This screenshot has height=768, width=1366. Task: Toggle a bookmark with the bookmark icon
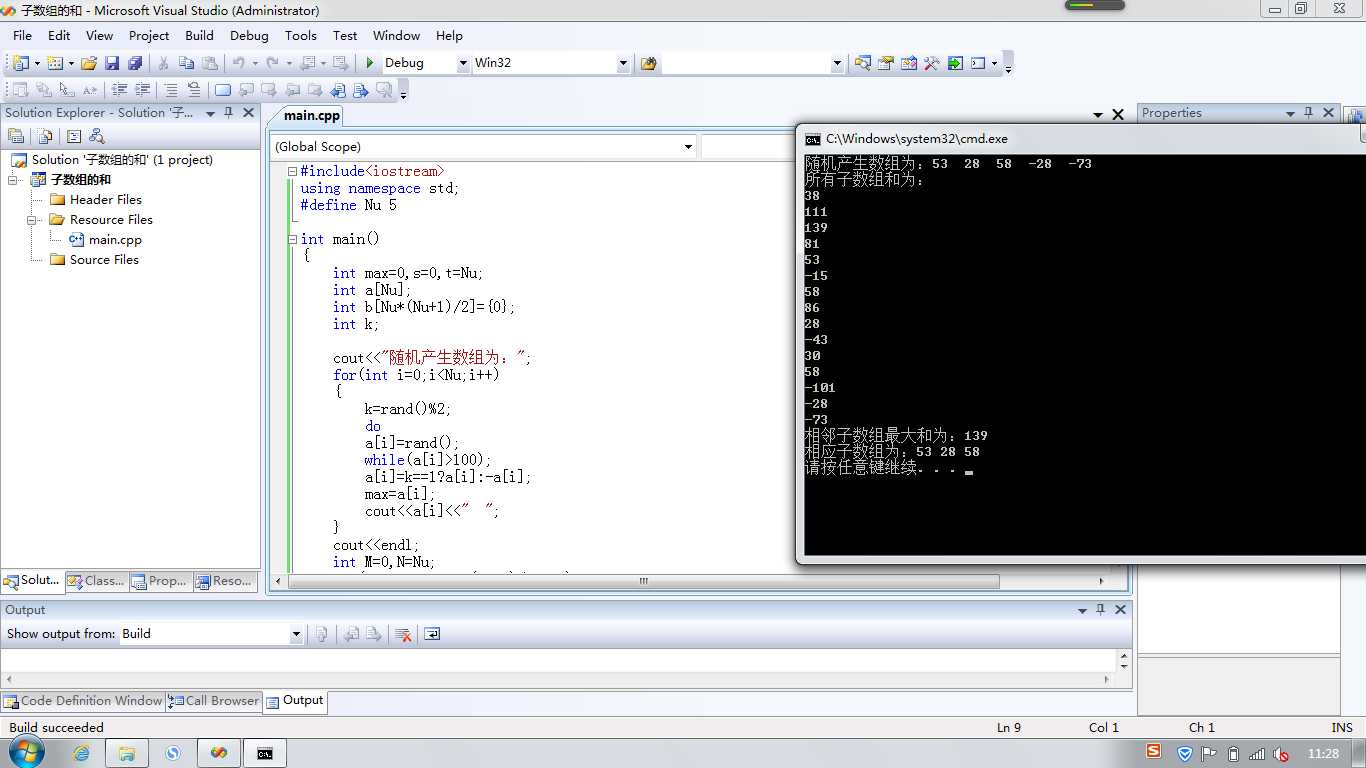pos(223,90)
